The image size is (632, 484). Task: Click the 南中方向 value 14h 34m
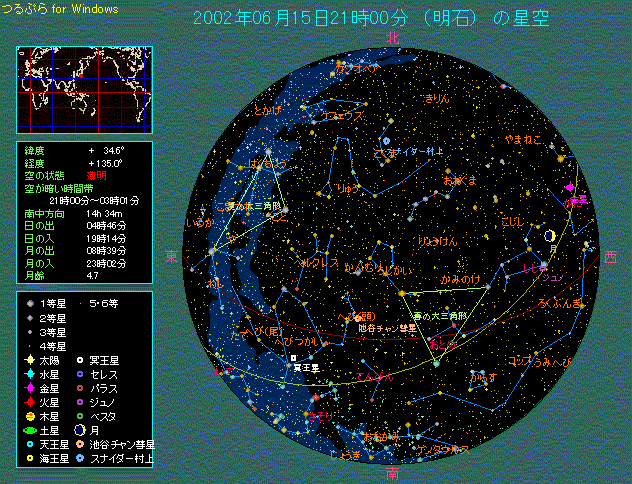click(x=104, y=214)
